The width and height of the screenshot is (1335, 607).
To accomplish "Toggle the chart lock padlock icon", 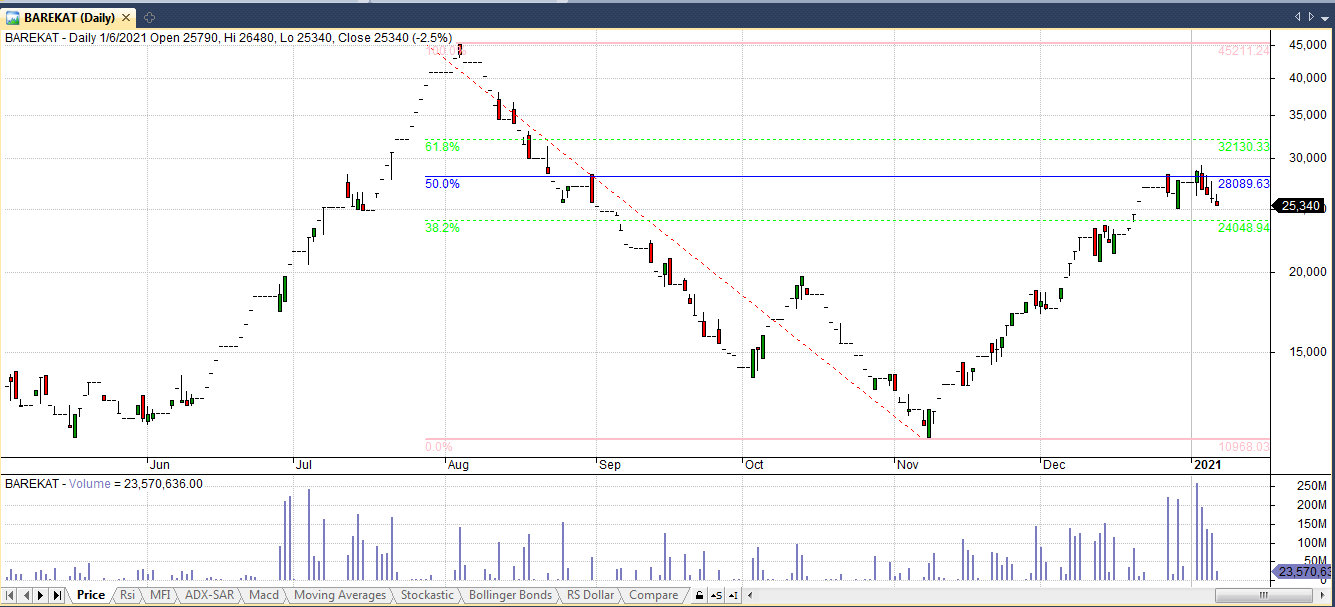I will [700, 595].
